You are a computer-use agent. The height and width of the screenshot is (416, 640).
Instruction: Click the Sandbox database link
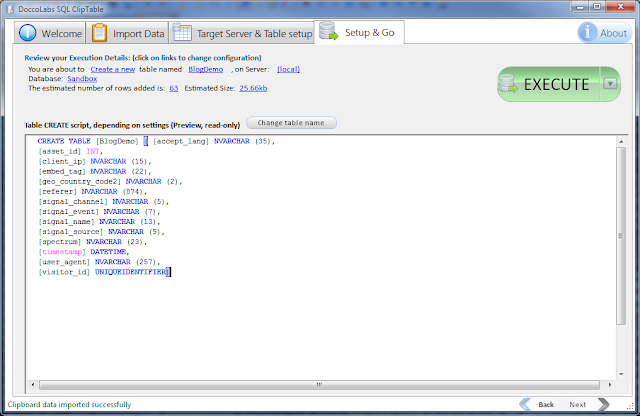point(82,79)
